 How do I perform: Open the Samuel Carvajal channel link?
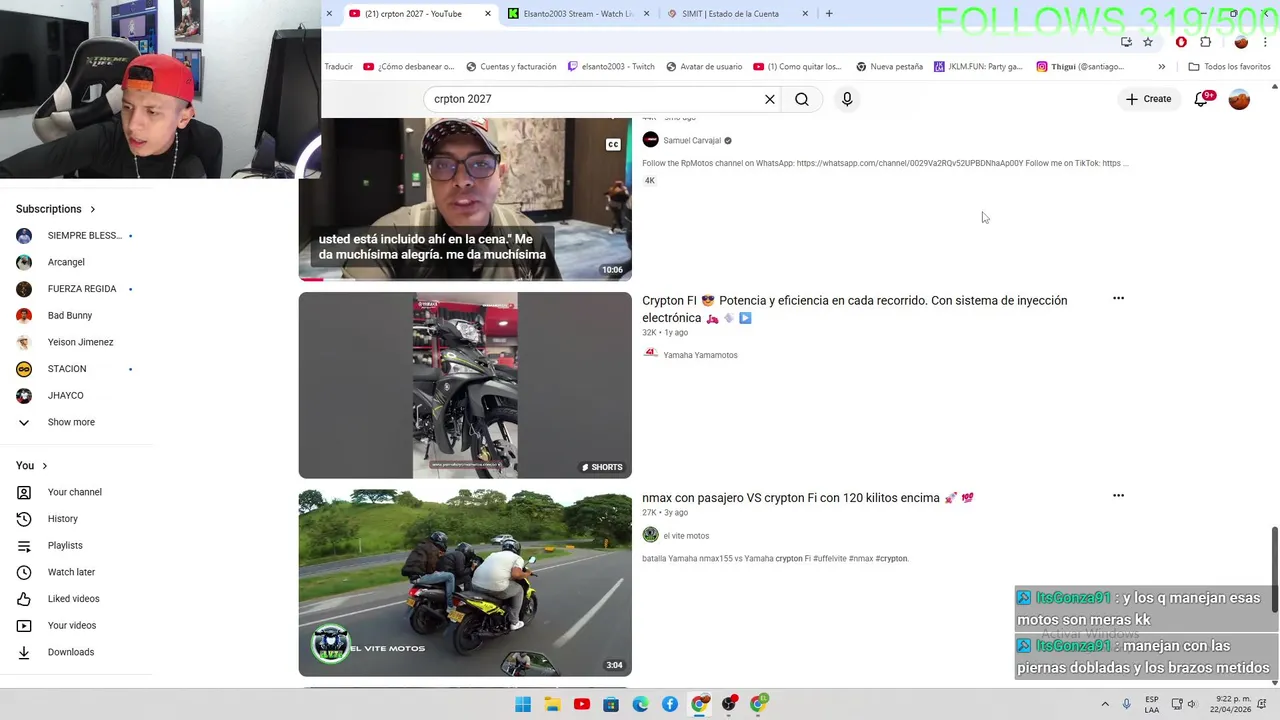(x=692, y=141)
